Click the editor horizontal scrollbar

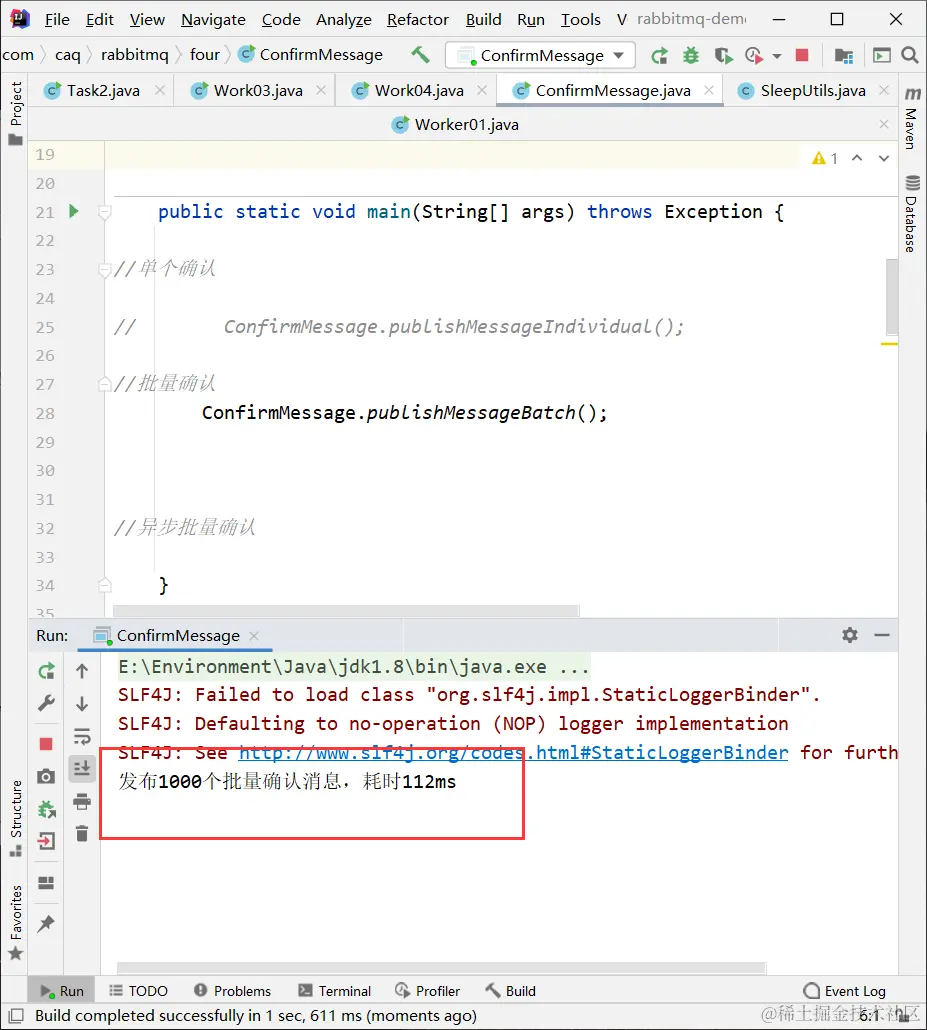tap(346, 611)
